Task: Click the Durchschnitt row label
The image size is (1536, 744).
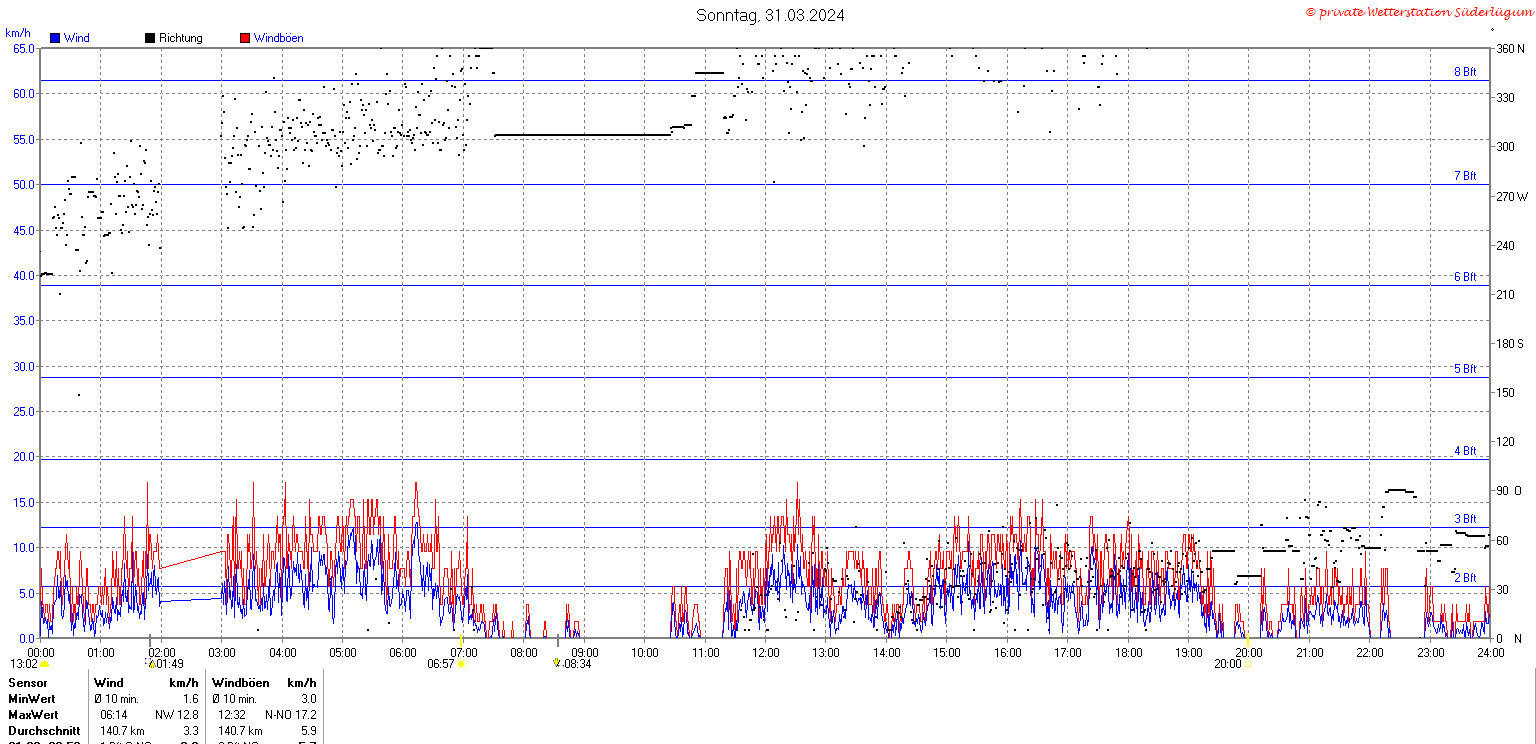Action: [x=44, y=731]
